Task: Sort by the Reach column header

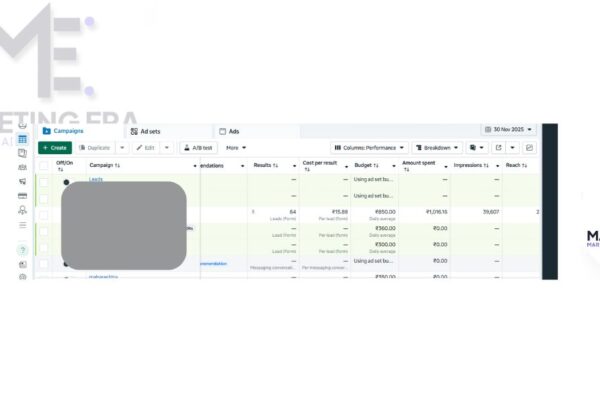Action: pyautogui.click(x=516, y=165)
